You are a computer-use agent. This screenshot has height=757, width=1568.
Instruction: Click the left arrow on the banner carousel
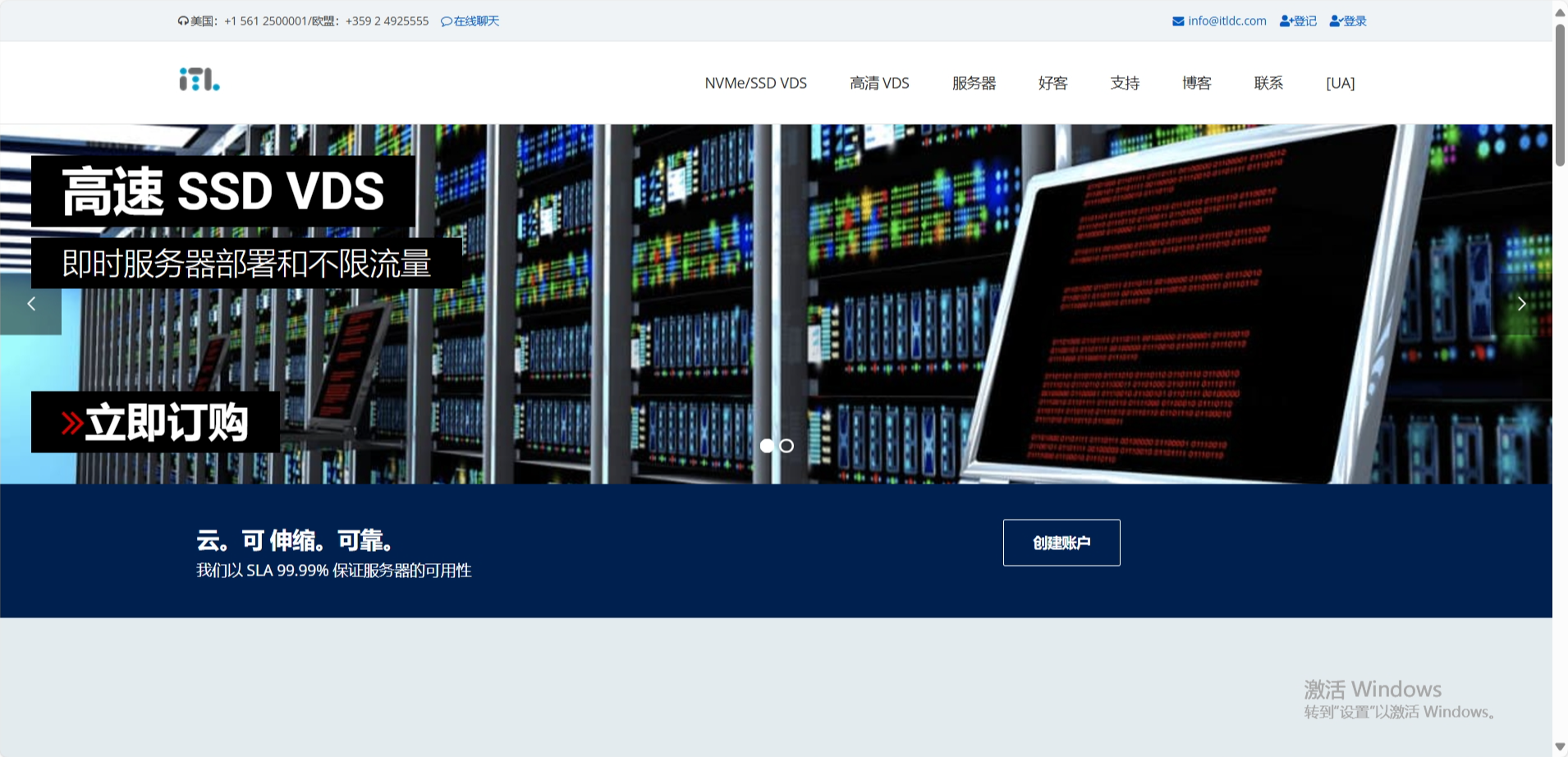31,303
